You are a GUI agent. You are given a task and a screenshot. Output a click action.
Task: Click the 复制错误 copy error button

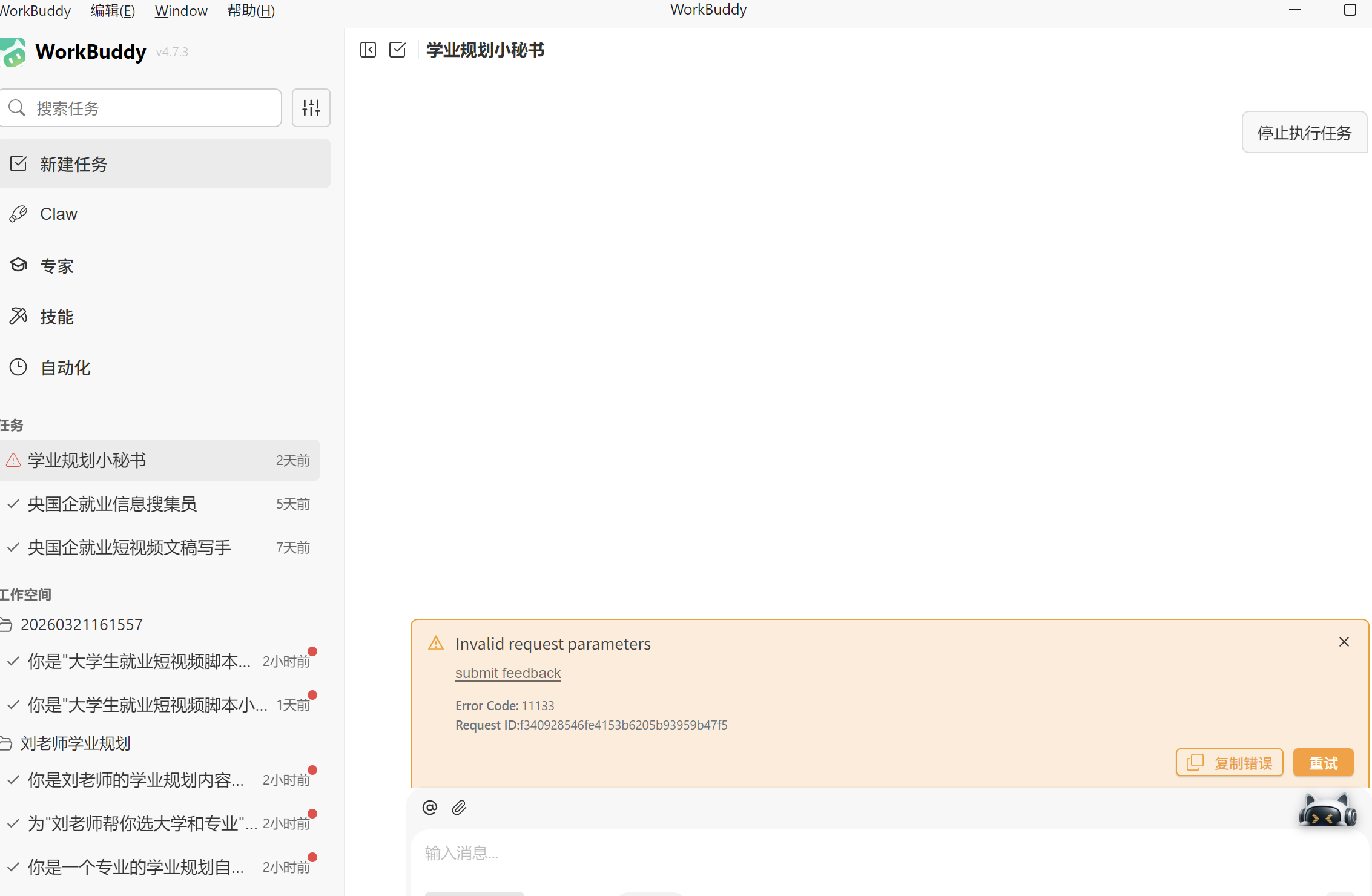[1229, 763]
